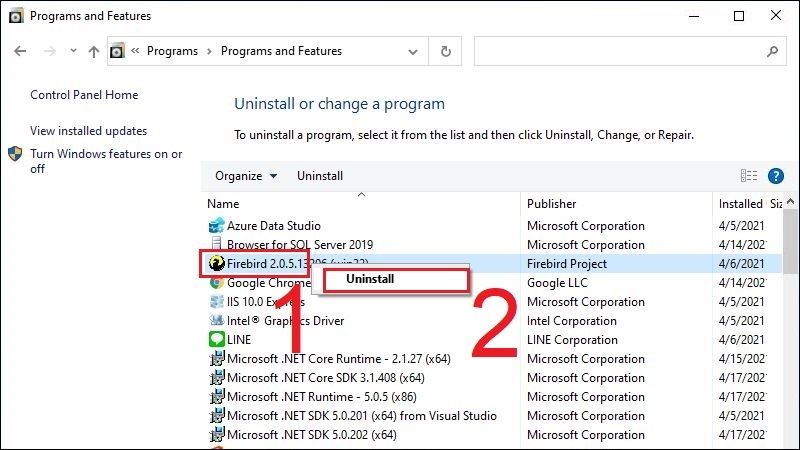
Task: Select Browser for SQL Server 2019 icon
Action: pos(217,244)
